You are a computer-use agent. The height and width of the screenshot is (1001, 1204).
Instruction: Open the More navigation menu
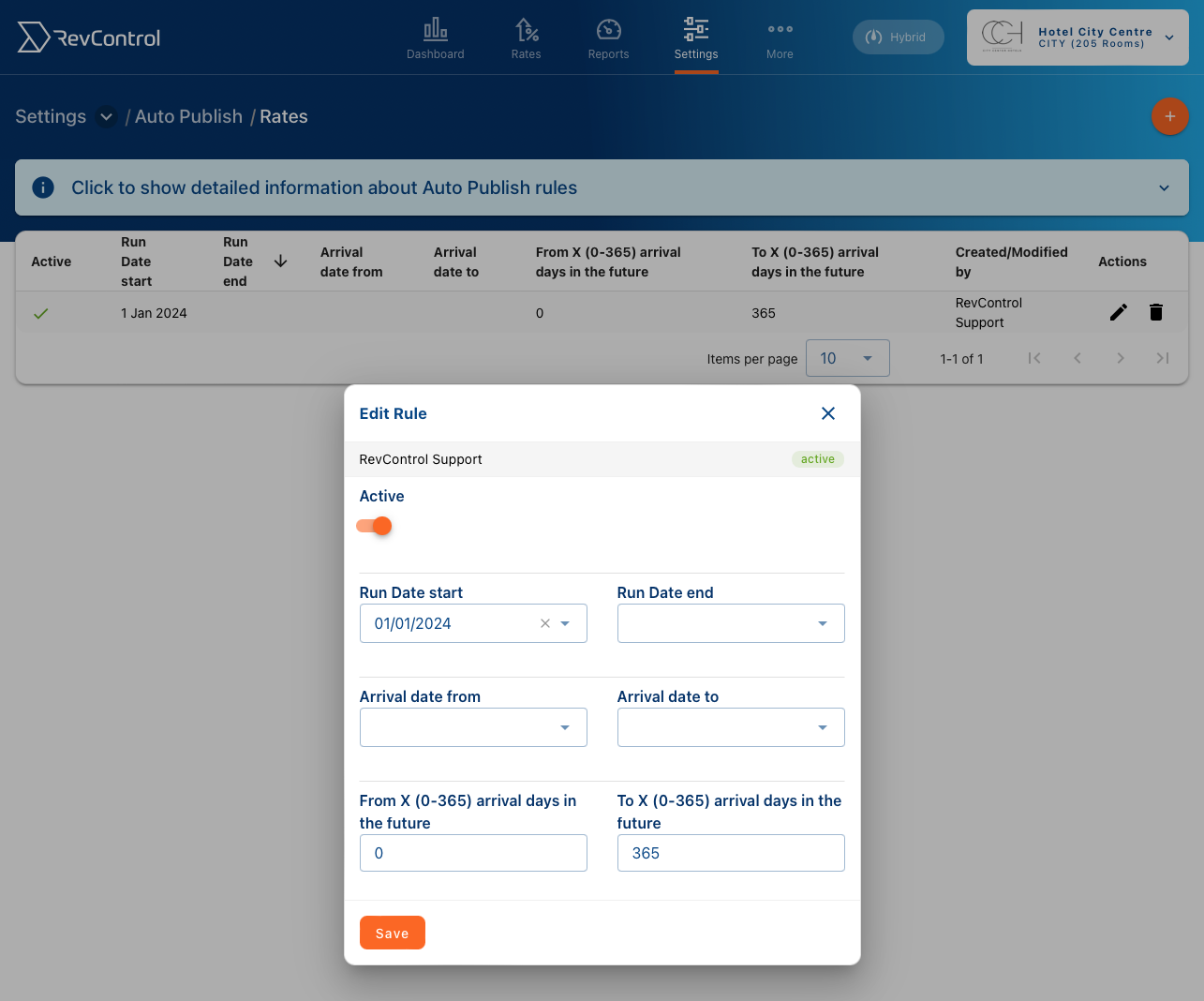[780, 38]
